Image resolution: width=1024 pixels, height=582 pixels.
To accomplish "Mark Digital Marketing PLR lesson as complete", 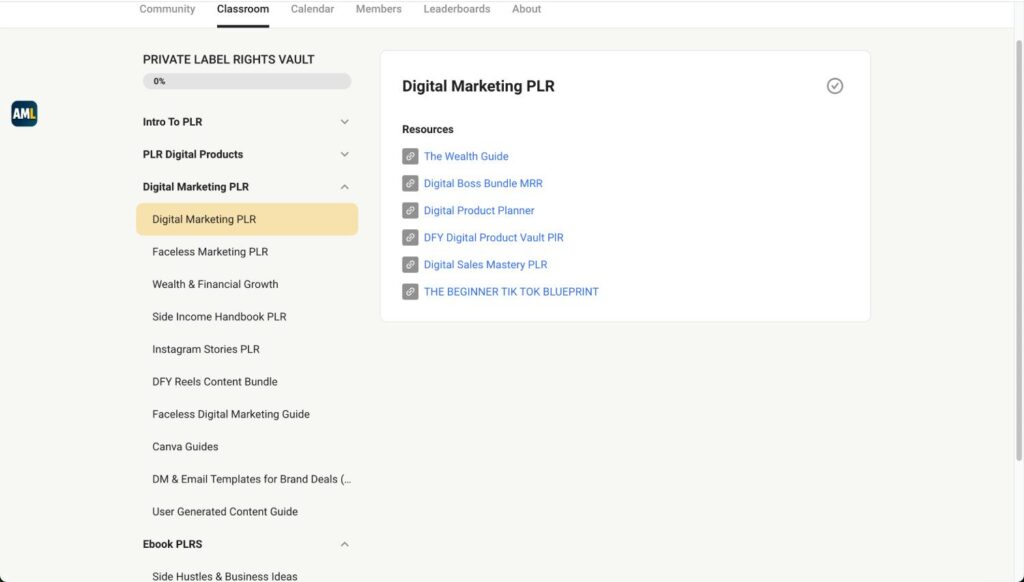I will click(x=835, y=86).
